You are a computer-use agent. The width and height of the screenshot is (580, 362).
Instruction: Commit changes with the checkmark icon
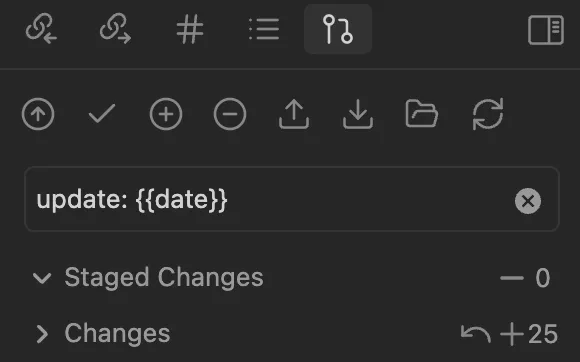(102, 114)
